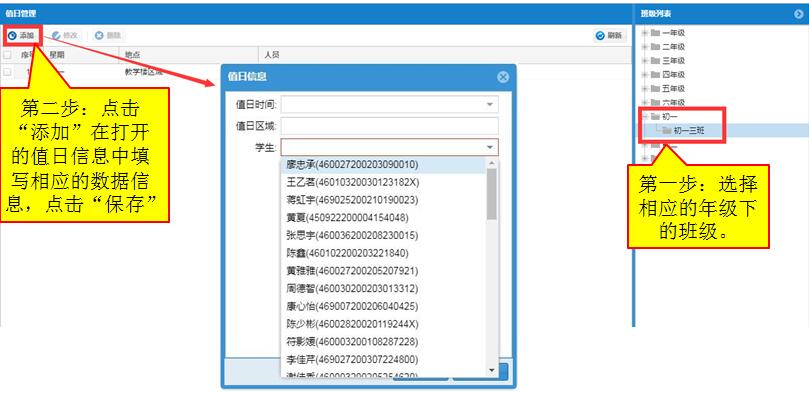Select the 三年级 folder
809x393 pixels.
(668, 61)
